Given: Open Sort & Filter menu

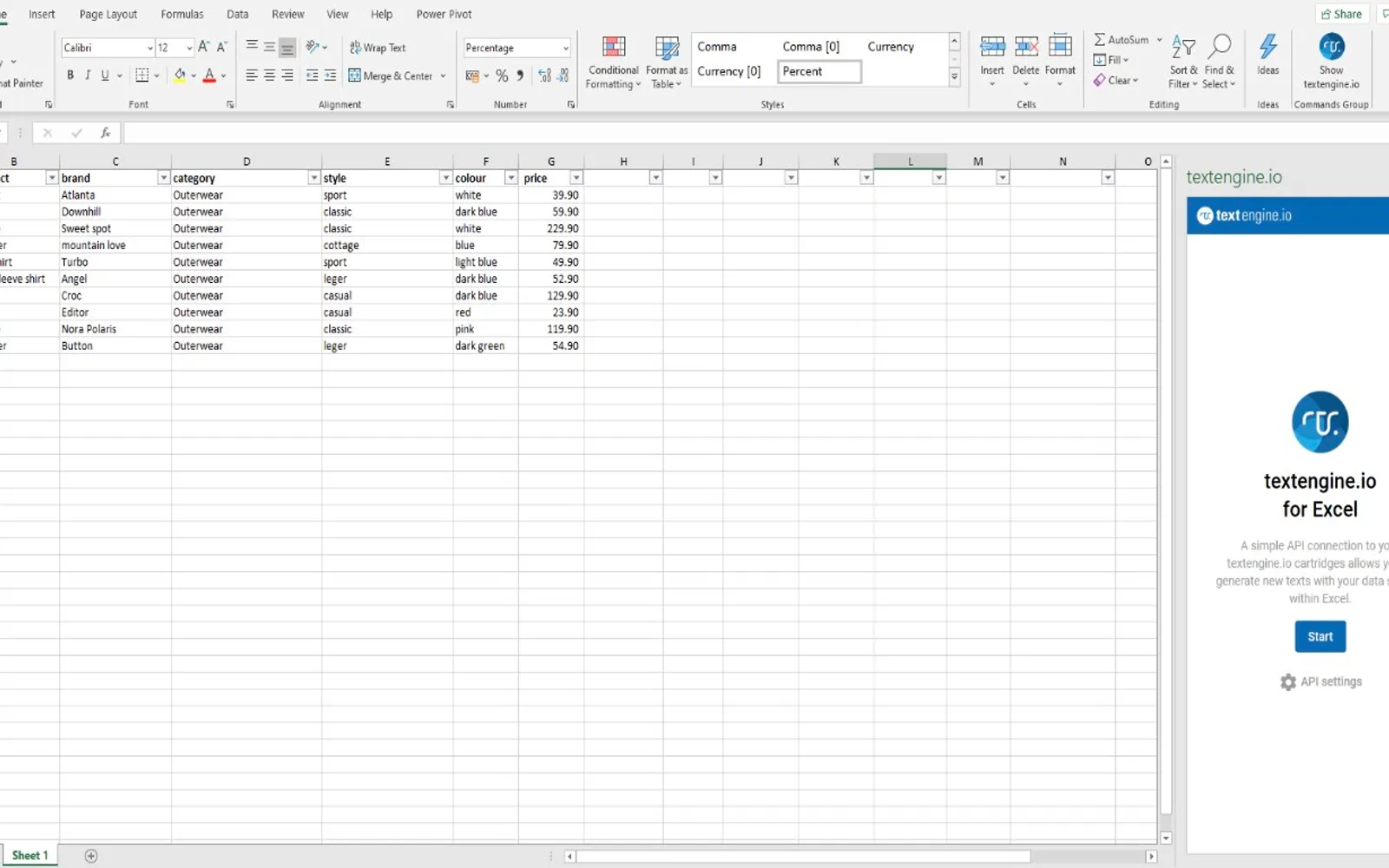Looking at the screenshot, I should point(1183,61).
